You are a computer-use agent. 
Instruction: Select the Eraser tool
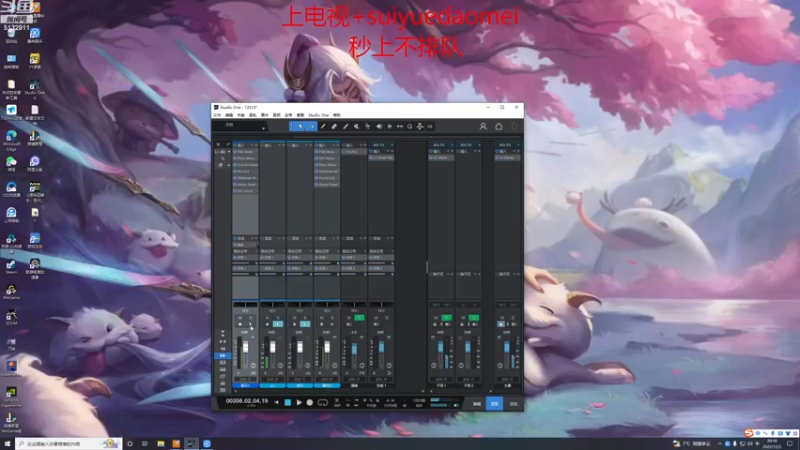334,127
